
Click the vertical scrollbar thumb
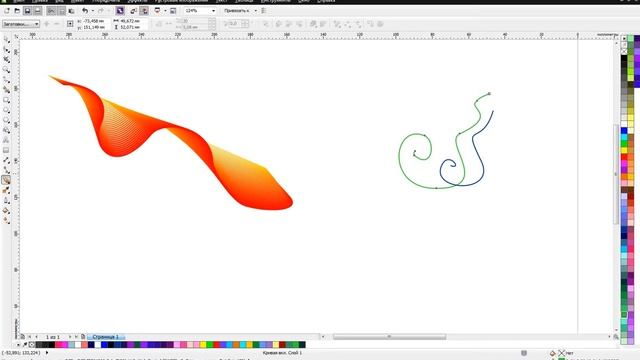[616, 174]
